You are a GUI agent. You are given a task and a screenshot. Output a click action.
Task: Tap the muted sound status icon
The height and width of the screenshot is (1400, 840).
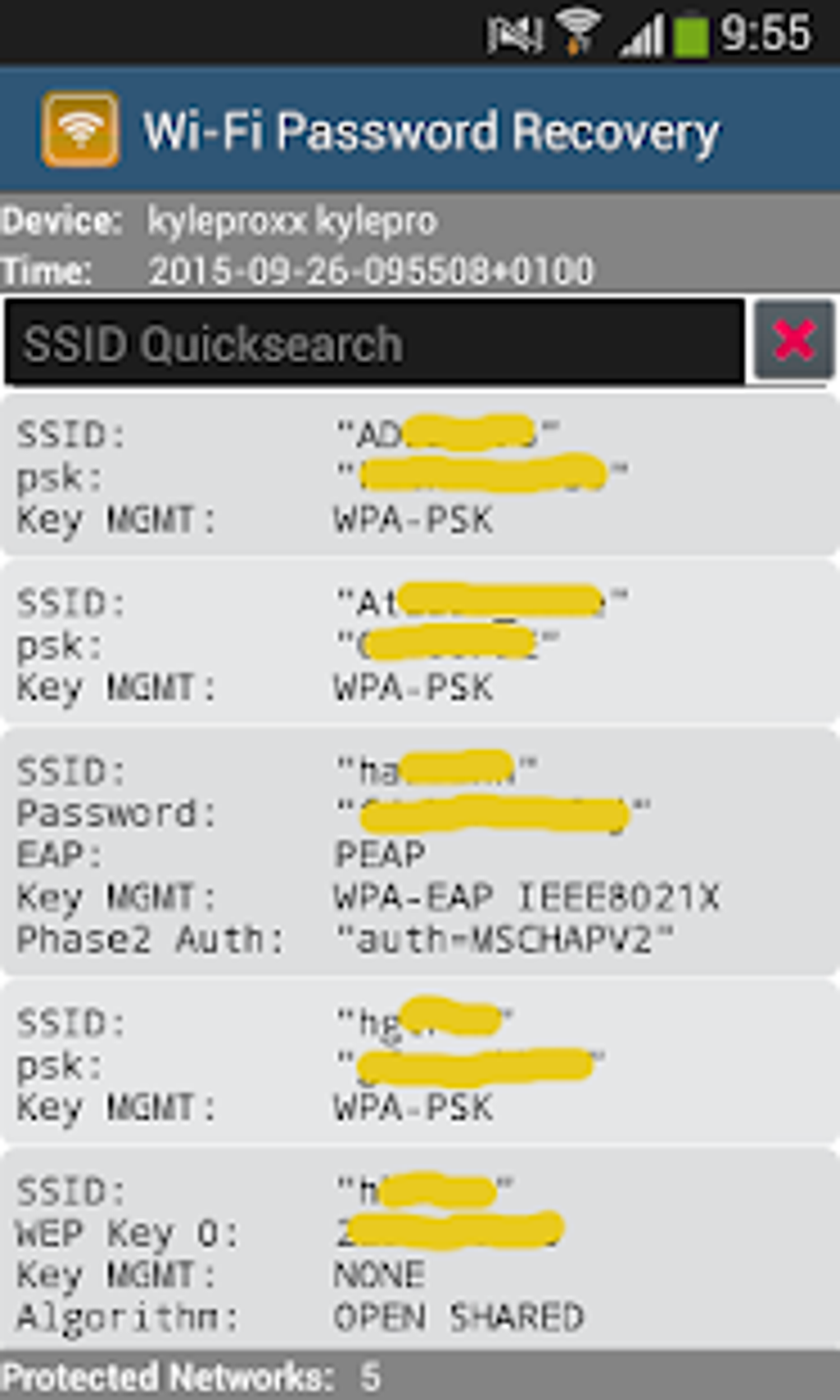point(514,35)
